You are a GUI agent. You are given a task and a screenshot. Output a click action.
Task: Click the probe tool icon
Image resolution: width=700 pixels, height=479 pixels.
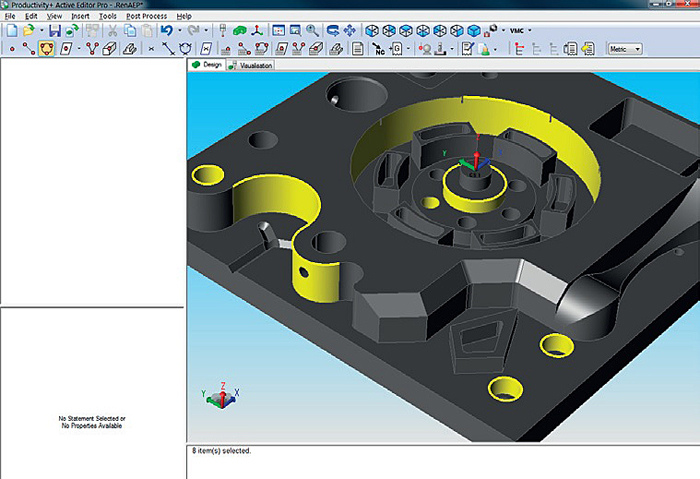tap(223, 30)
